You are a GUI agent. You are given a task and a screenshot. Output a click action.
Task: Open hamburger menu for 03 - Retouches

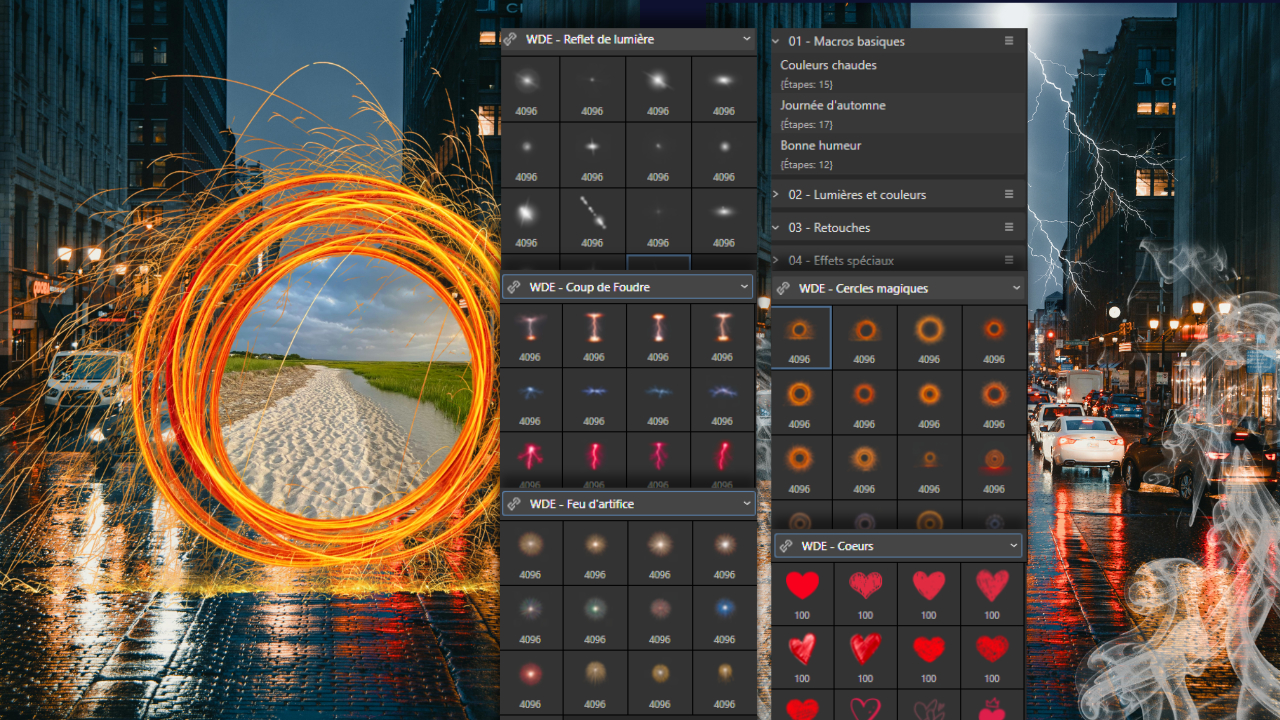tap(1009, 227)
